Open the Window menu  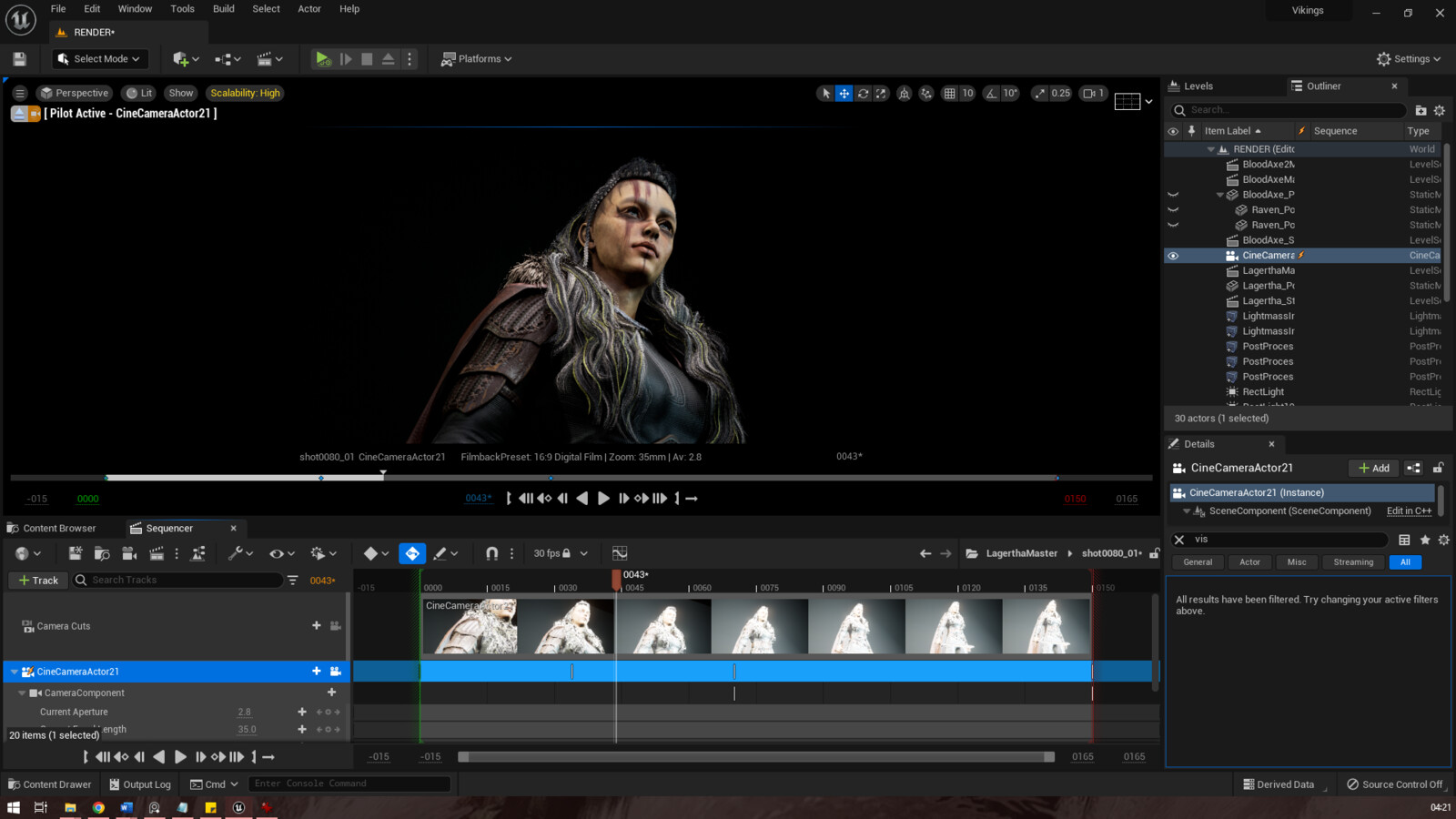[x=135, y=9]
